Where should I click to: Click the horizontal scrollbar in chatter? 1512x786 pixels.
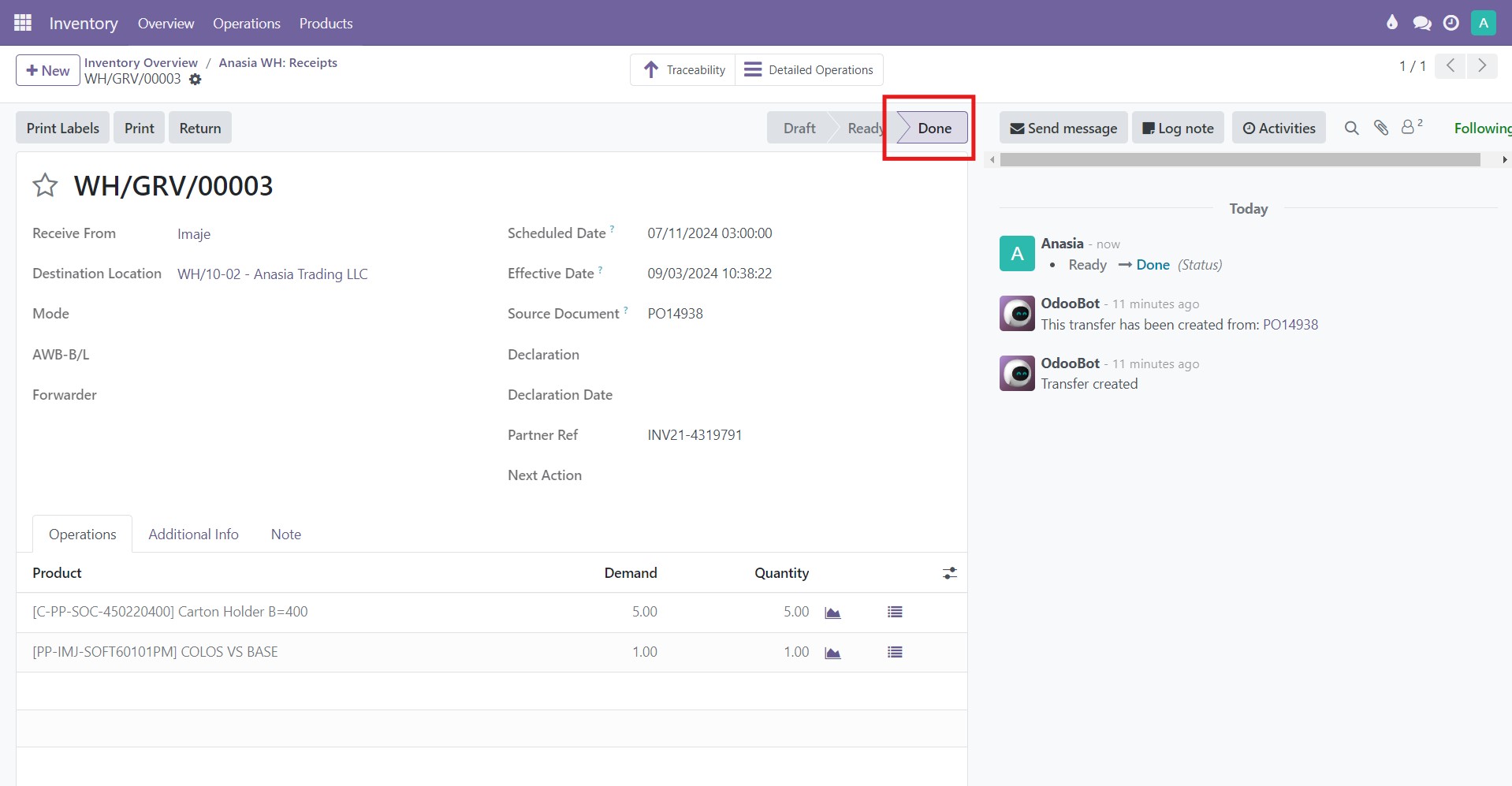pyautogui.click(x=1239, y=160)
